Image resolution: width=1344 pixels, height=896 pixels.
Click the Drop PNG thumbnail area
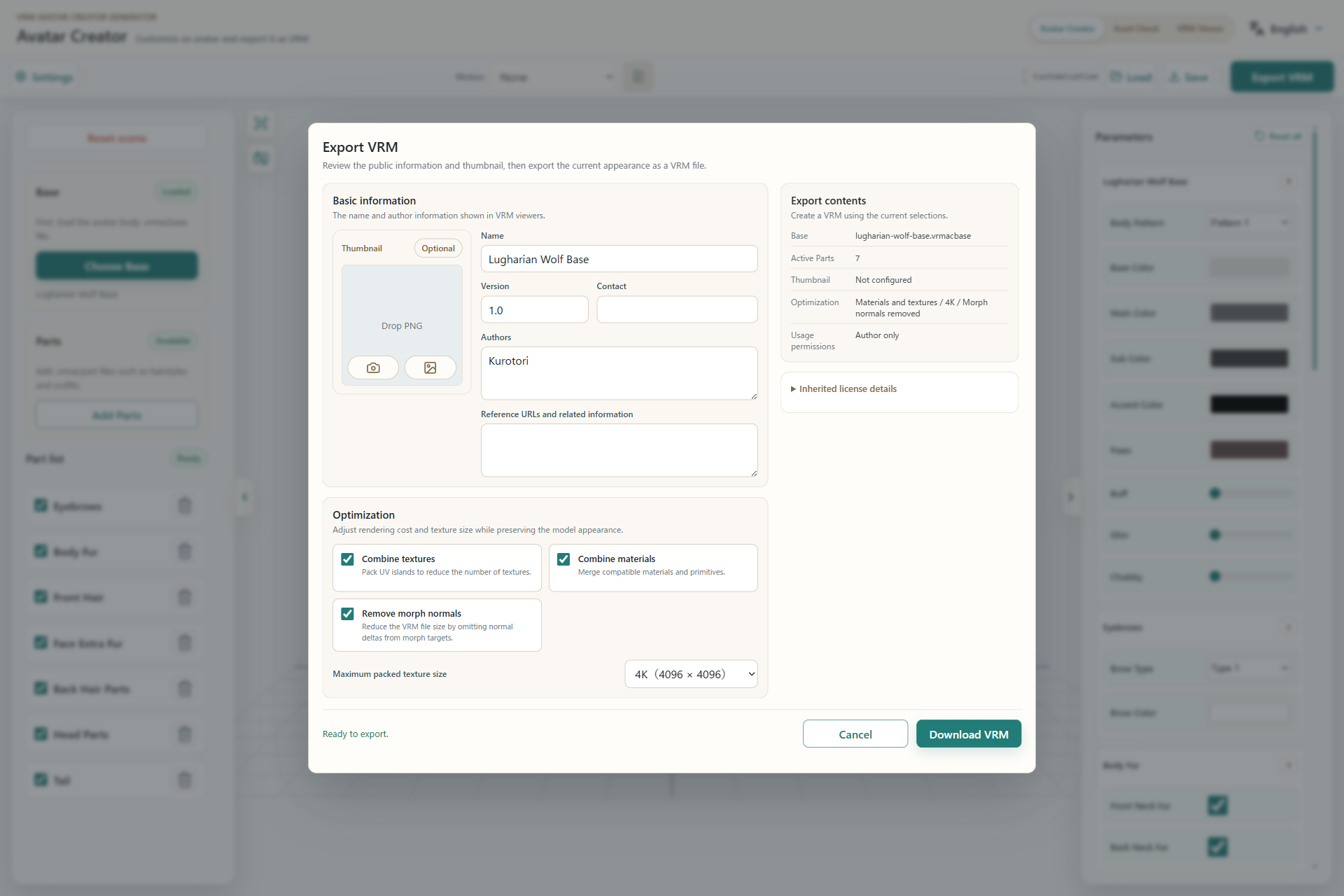402,325
